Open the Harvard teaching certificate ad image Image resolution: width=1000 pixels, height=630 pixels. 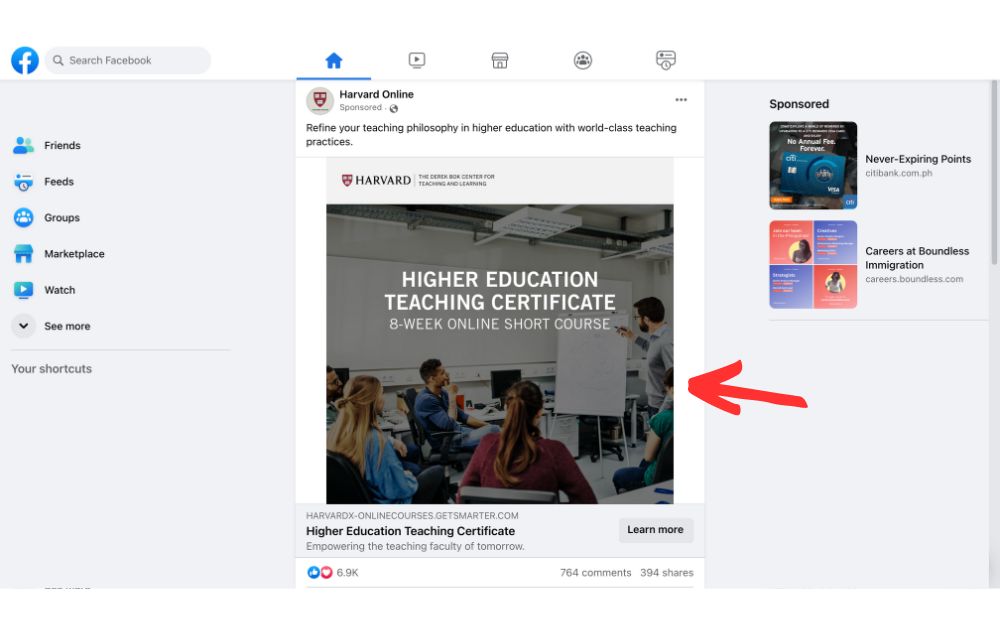pos(499,330)
